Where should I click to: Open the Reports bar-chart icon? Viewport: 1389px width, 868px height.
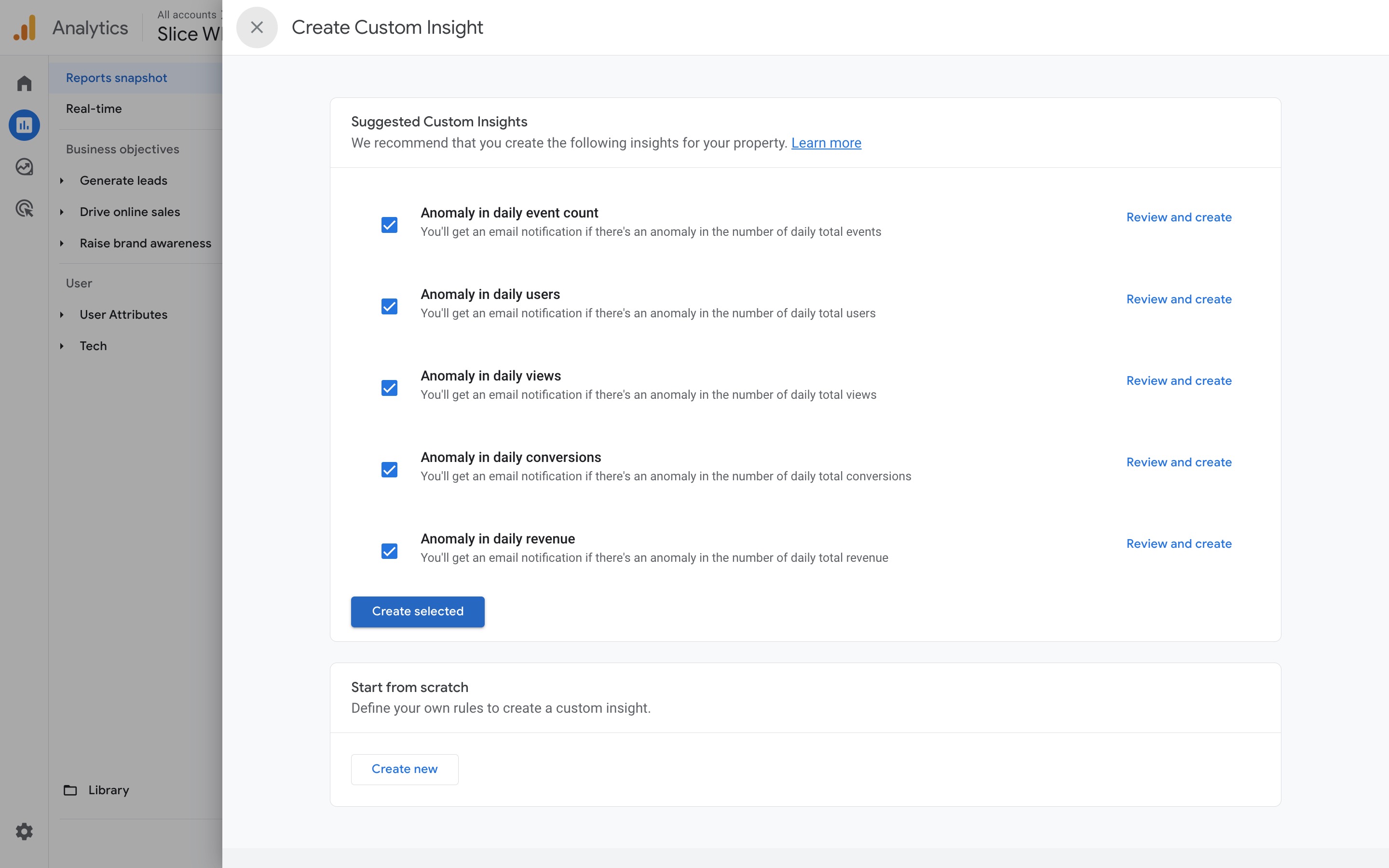(x=24, y=124)
